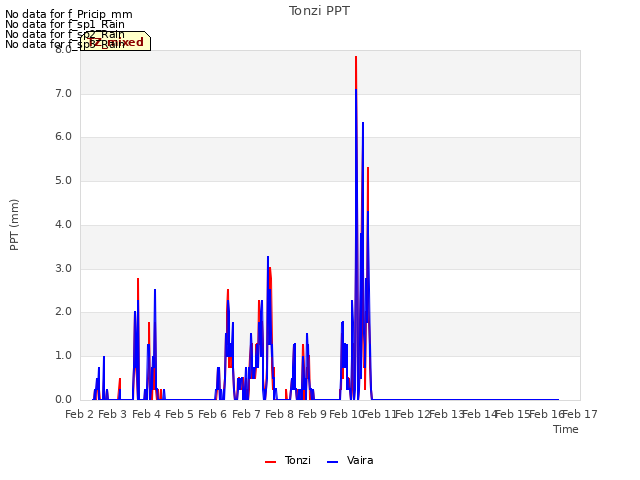The width and height of the screenshot is (640, 480).
Task: Click the blue Vaira peak at 6.3 mm
Action: point(363,123)
